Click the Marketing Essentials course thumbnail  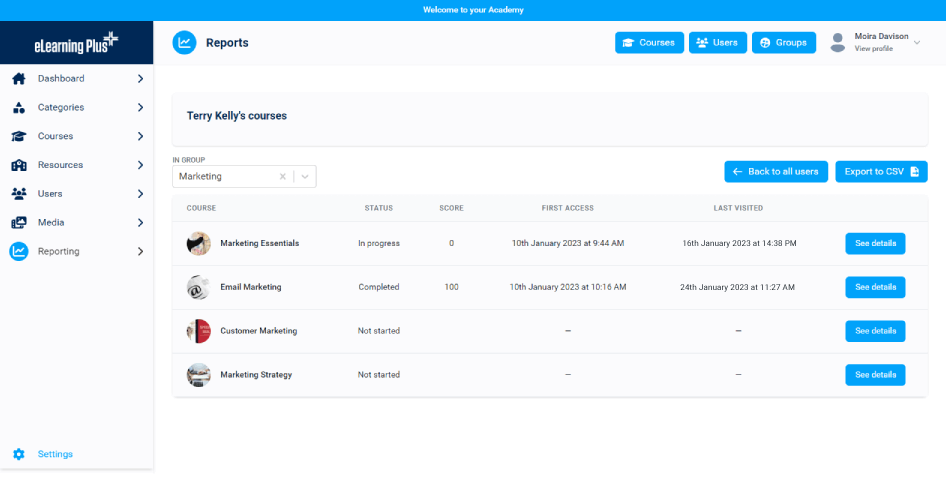(198, 243)
